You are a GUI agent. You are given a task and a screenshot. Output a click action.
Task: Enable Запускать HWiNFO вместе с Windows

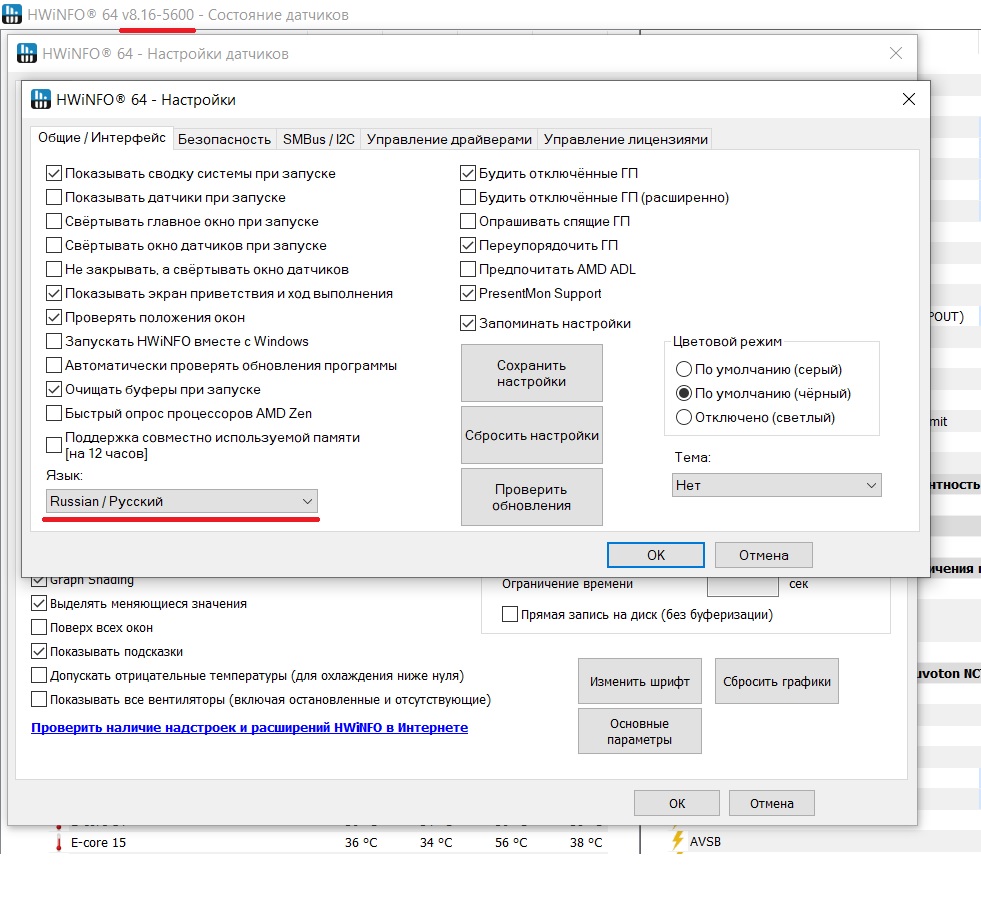54,341
